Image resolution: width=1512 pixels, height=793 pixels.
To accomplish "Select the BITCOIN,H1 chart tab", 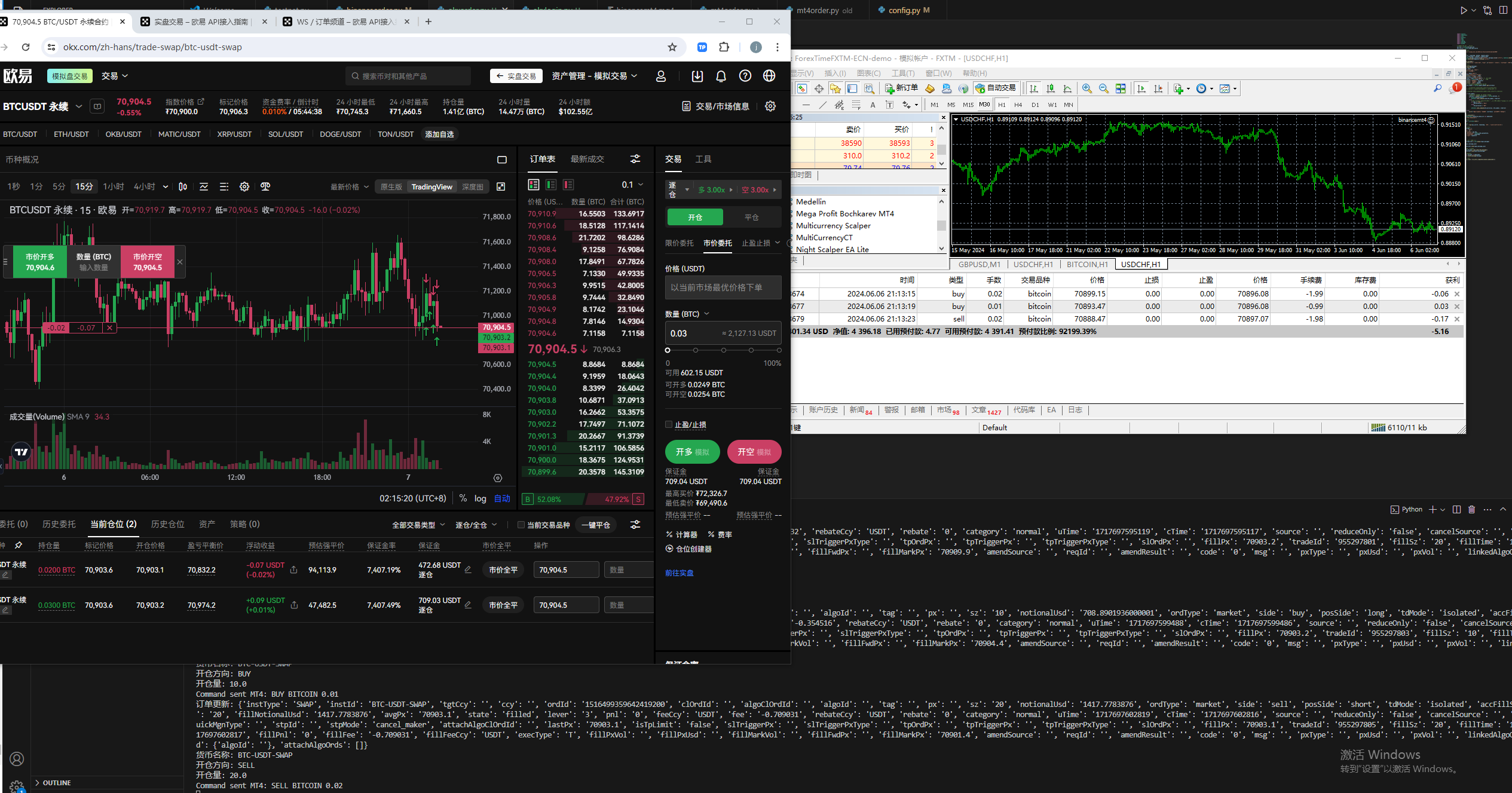I will [1086, 264].
